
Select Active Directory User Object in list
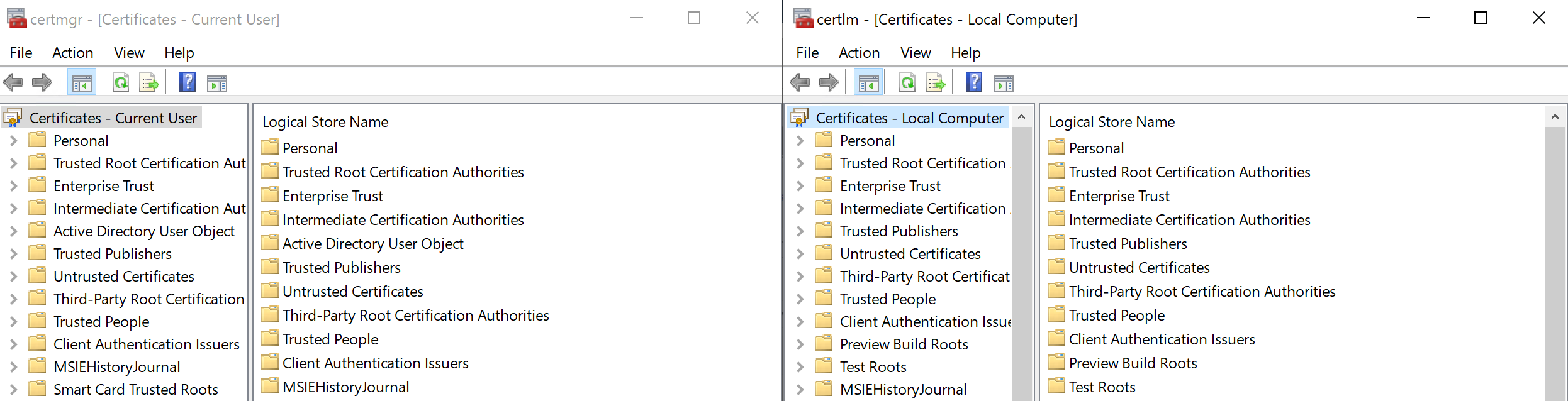(372, 244)
